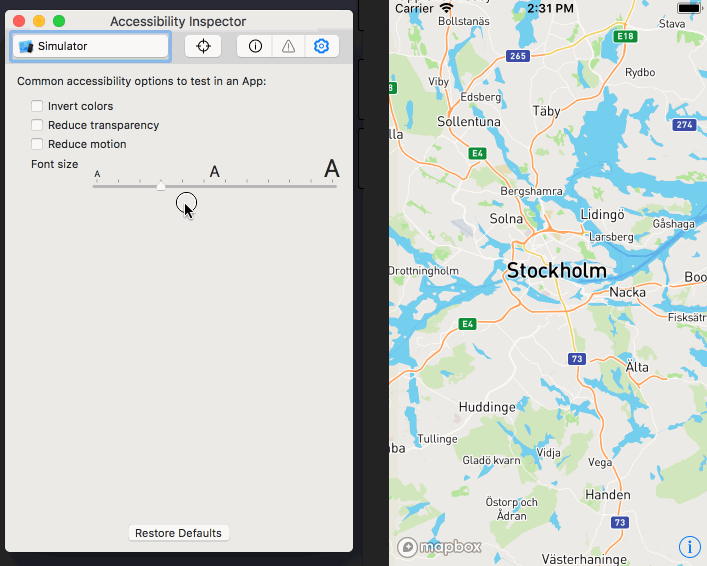
Task: Click the Restore Defaults button
Action: click(x=179, y=533)
